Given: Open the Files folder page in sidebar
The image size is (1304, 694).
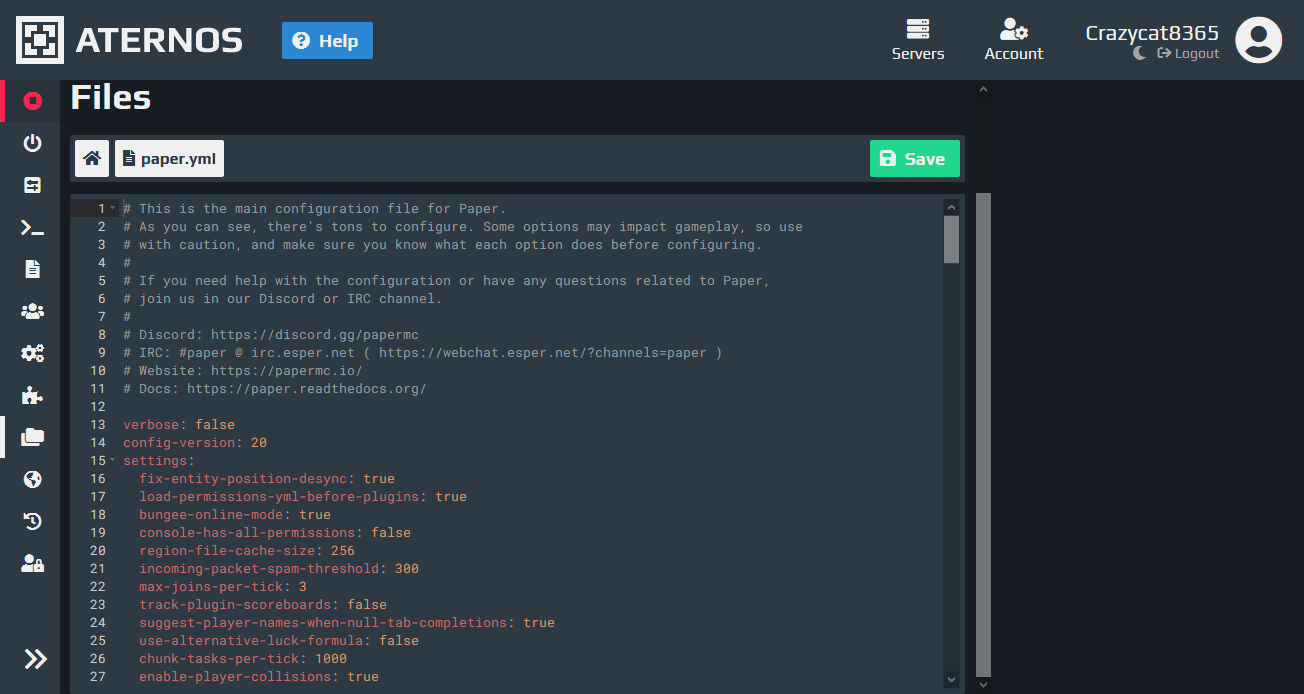Looking at the screenshot, I should coord(32,437).
